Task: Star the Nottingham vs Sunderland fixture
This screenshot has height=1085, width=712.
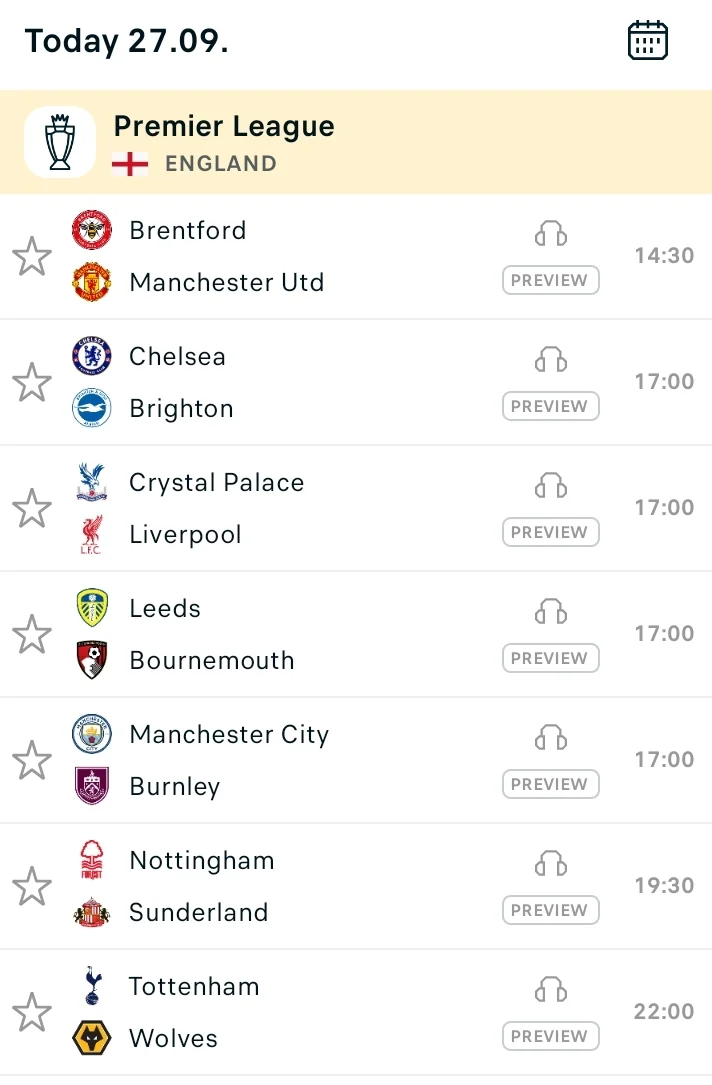Action: click(32, 886)
